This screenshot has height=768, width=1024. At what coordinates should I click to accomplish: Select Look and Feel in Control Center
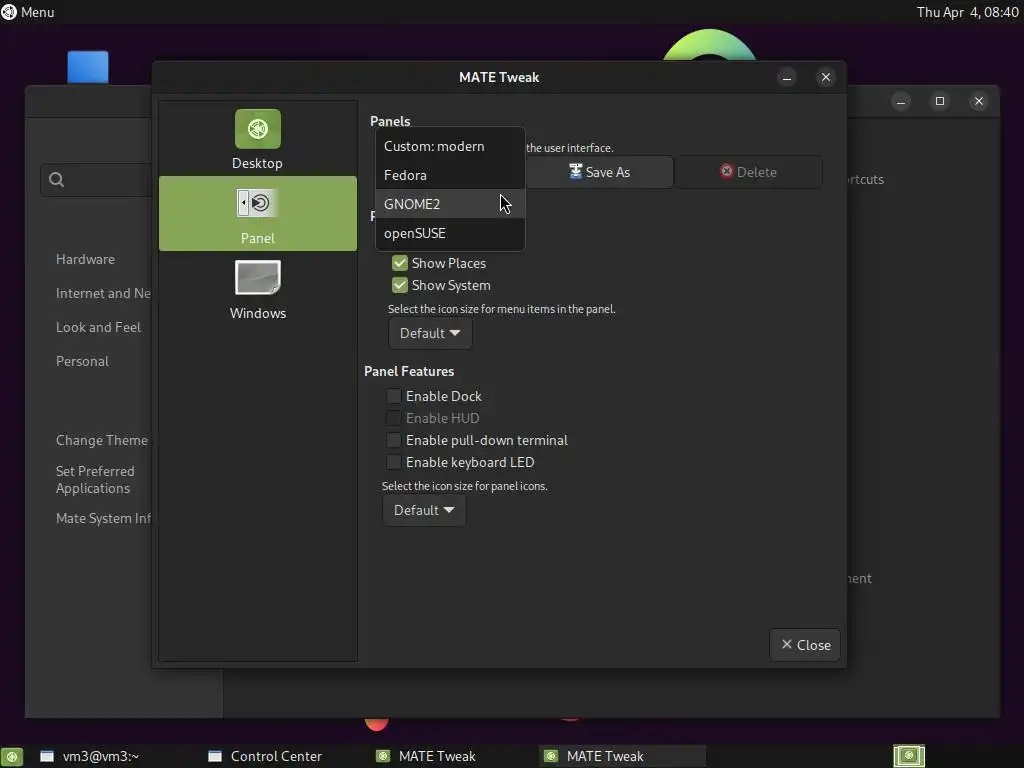(99, 327)
